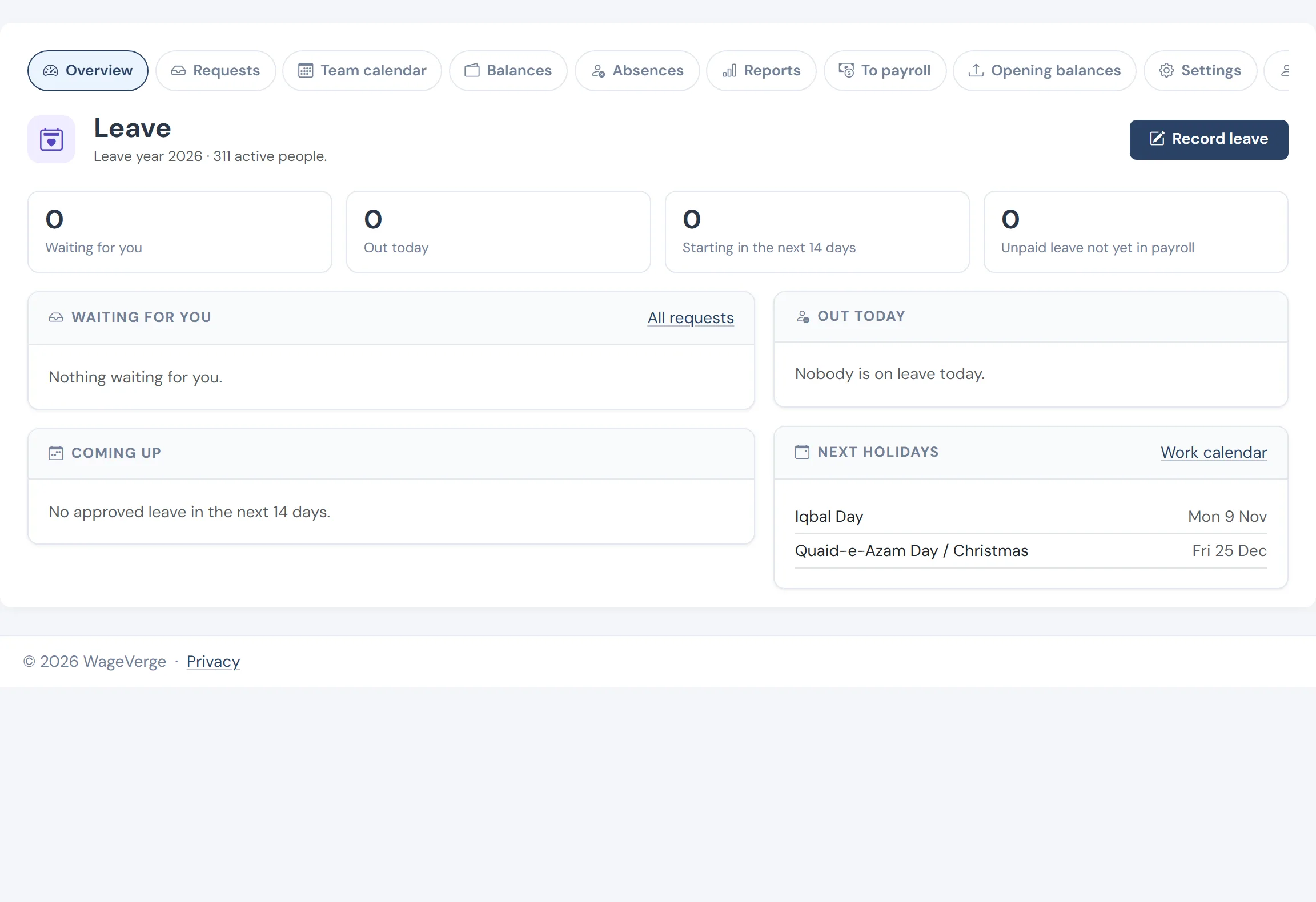Select the Quaid-e-Azam Day / Christmas row
Viewport: 1316px width, 902px height.
coord(1031,551)
